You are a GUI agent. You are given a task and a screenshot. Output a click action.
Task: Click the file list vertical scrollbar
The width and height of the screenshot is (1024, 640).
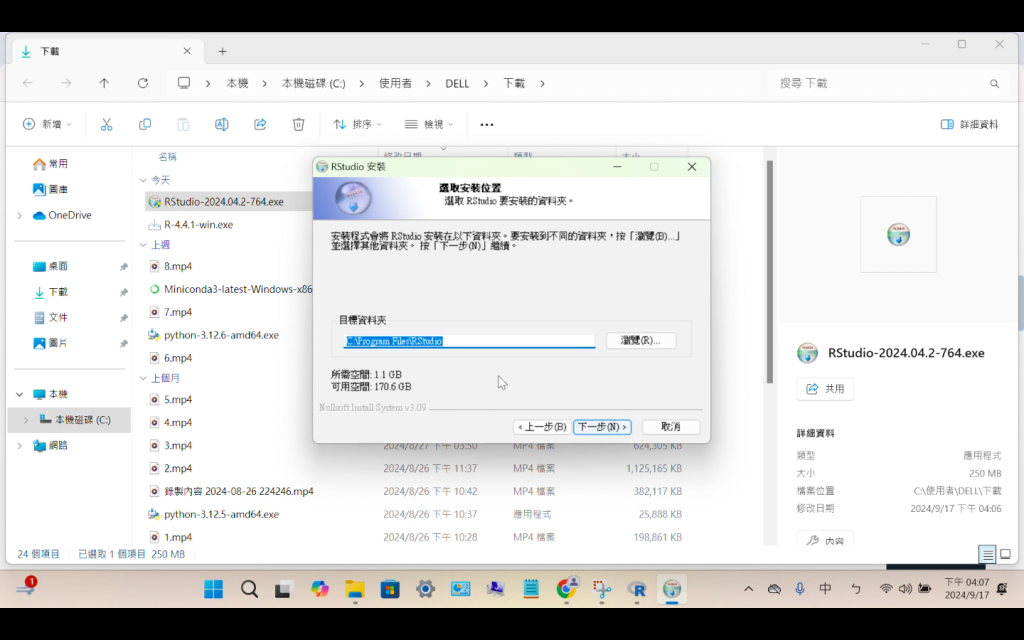click(x=769, y=271)
